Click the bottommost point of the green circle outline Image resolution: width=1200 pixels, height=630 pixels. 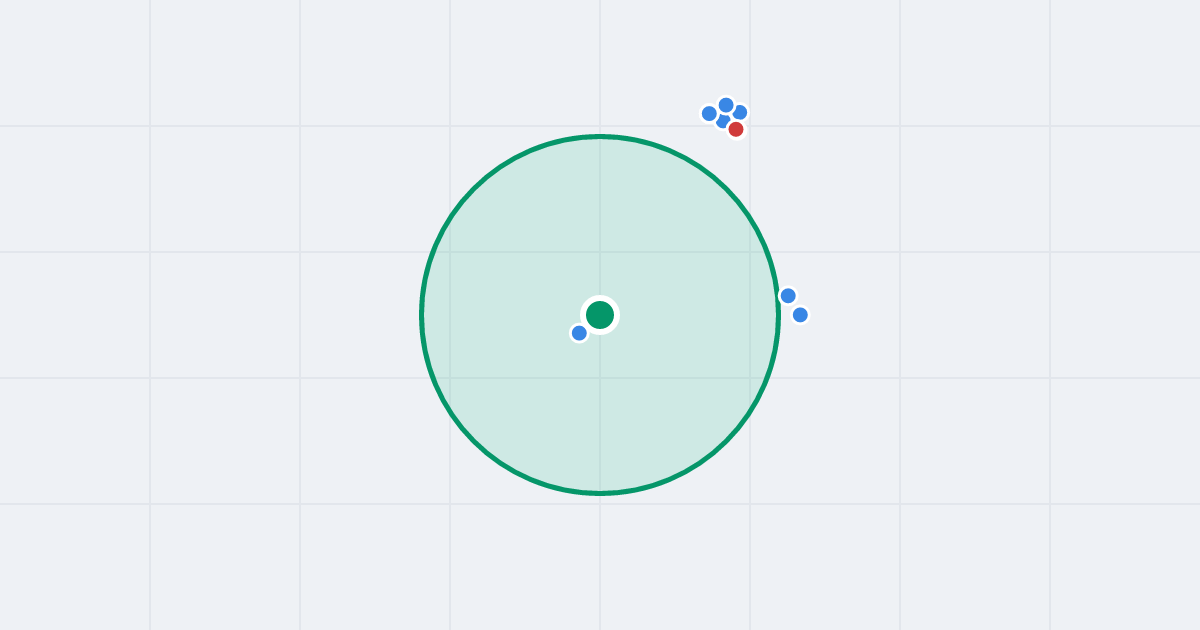point(600,493)
